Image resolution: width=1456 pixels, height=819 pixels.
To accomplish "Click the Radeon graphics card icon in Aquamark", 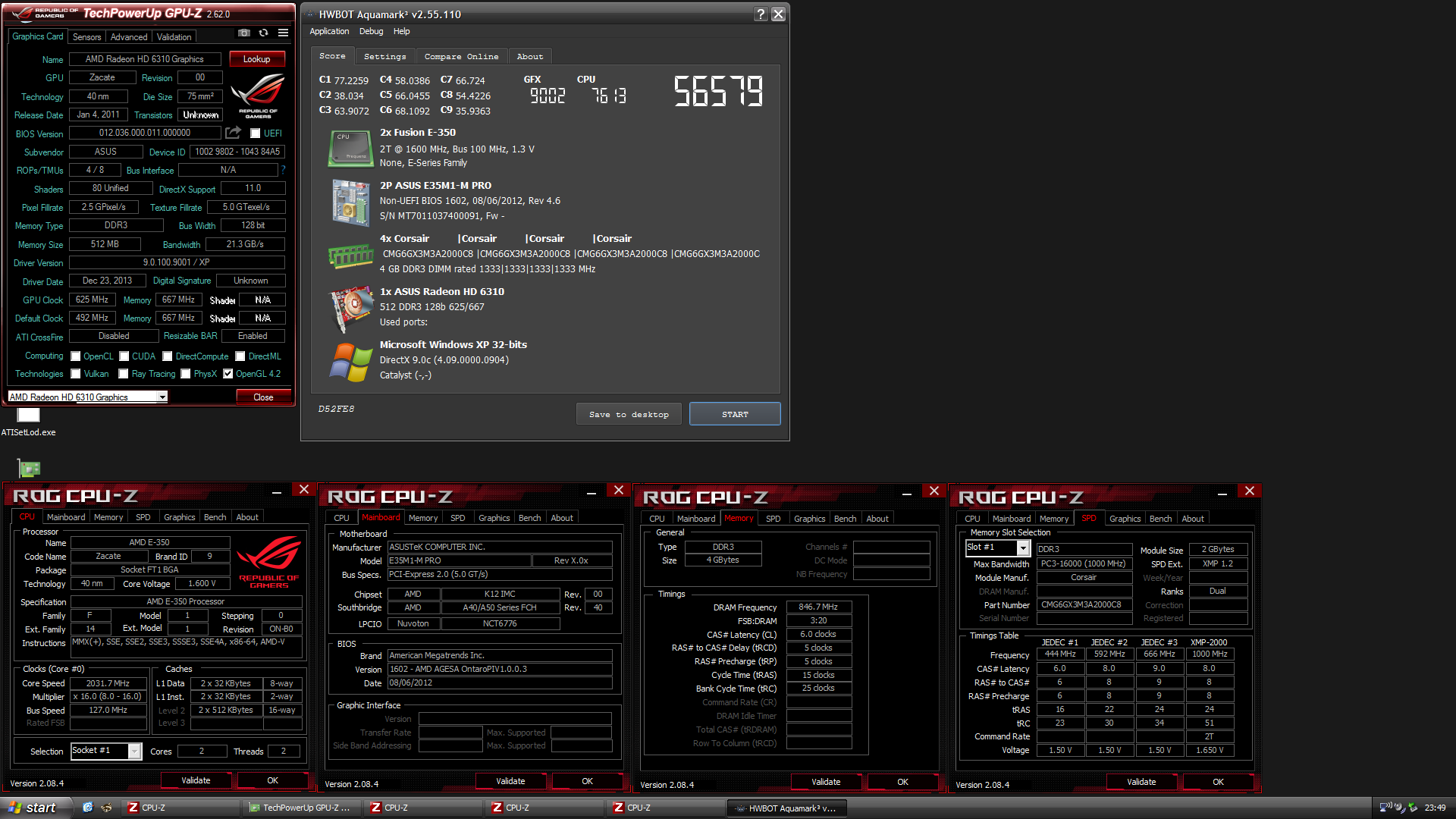I will (350, 311).
